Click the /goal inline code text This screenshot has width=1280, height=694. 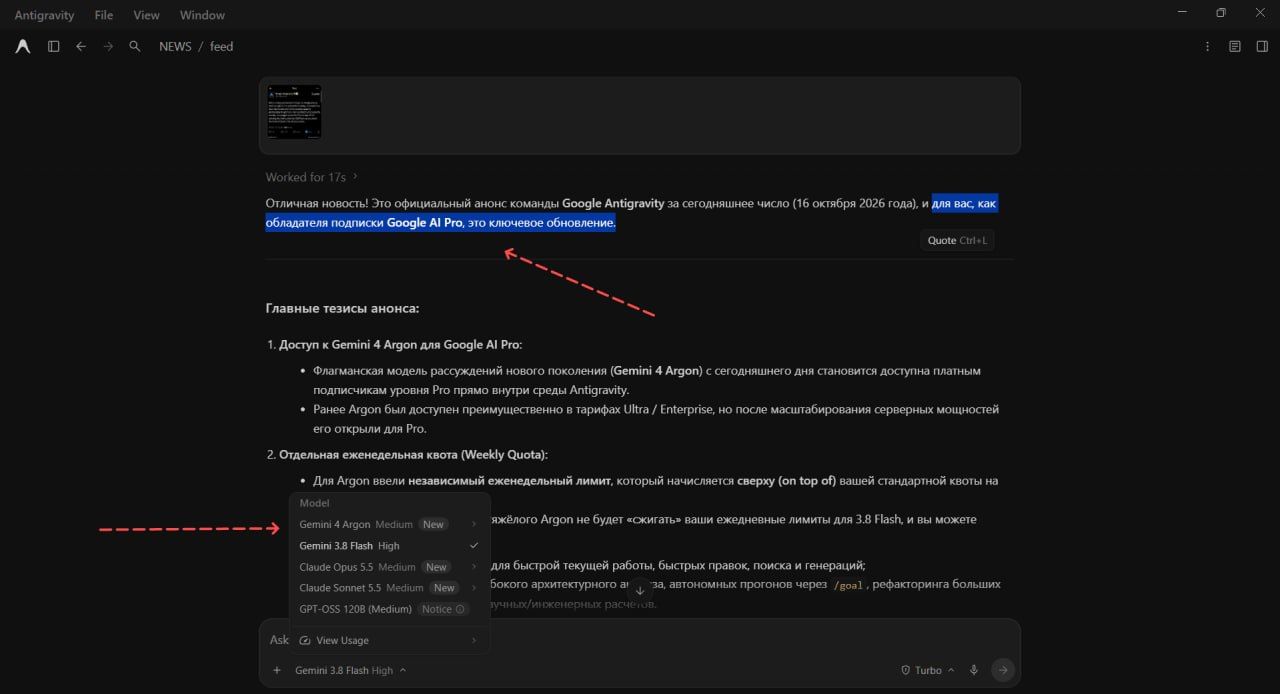(x=850, y=585)
